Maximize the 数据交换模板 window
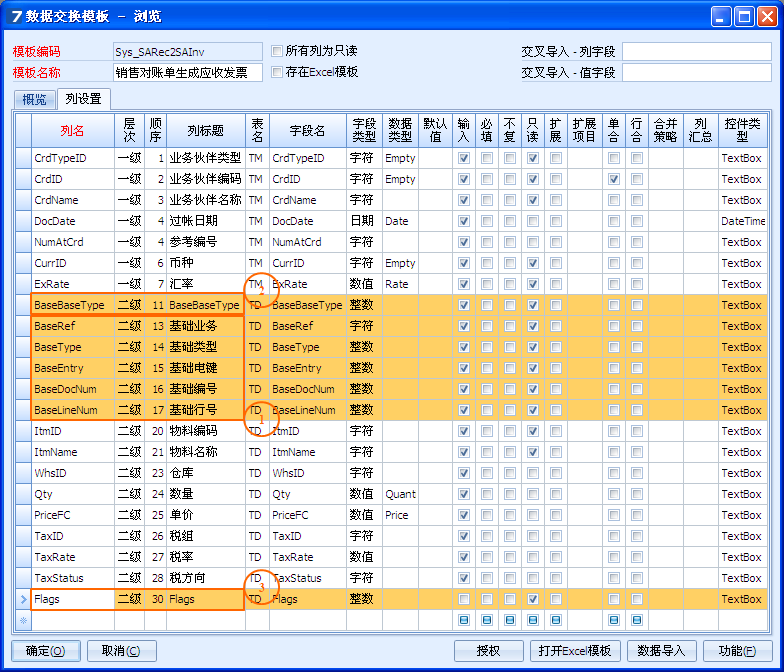784x672 pixels. coord(744,17)
